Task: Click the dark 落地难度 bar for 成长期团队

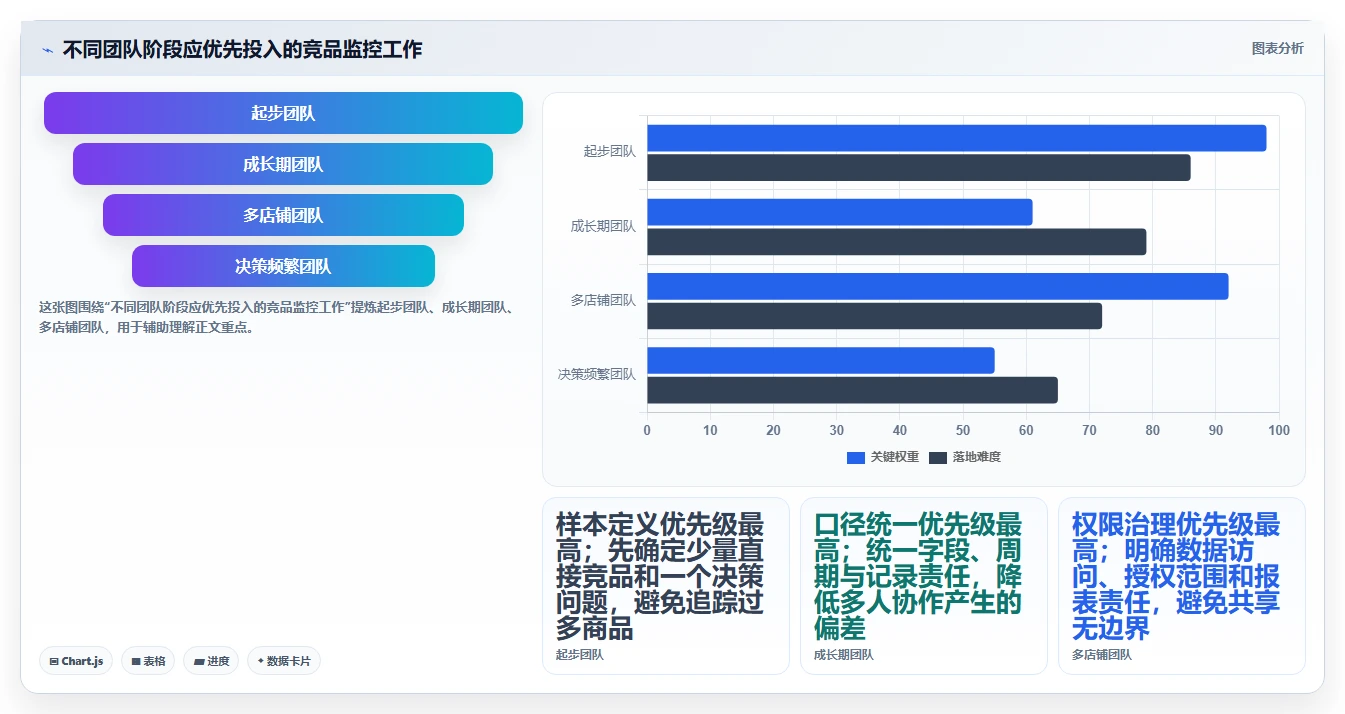Action: (x=896, y=242)
